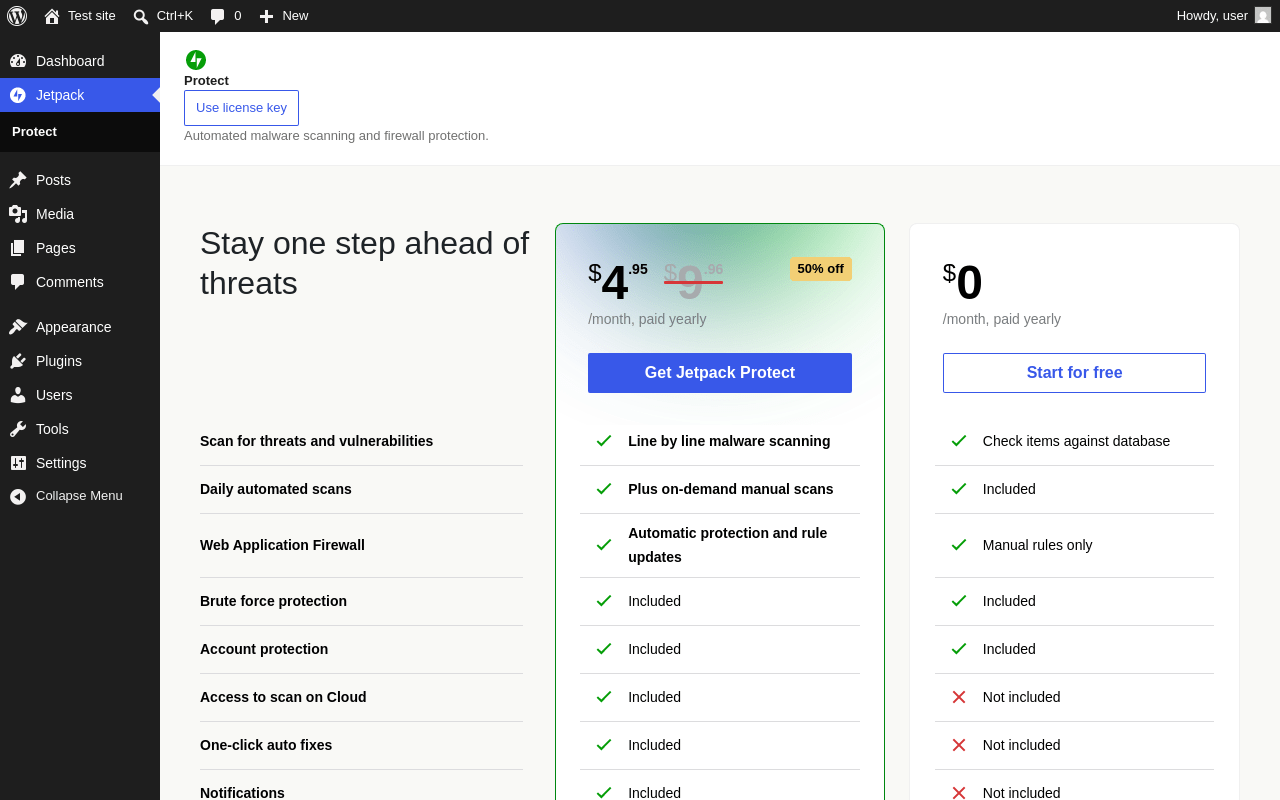Click the Users person icon
1280x800 pixels.
click(18, 395)
